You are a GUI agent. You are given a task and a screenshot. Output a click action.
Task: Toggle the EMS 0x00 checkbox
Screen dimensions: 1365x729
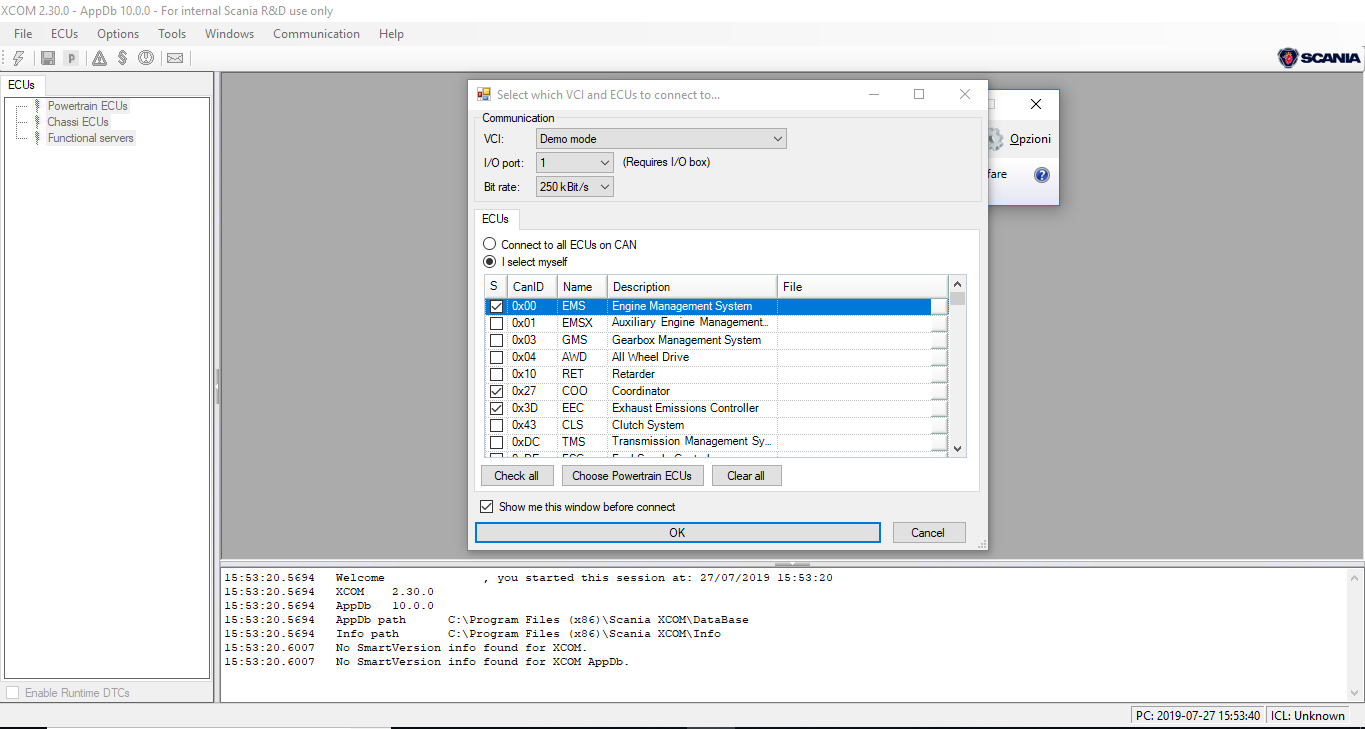tap(496, 307)
